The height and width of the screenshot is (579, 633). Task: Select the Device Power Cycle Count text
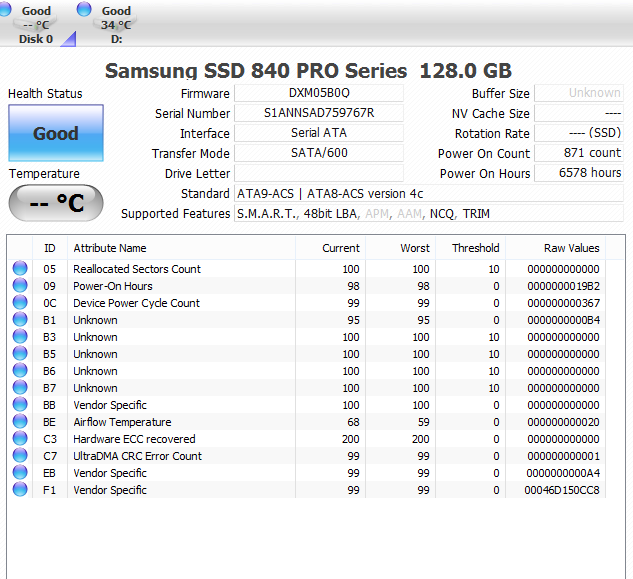136,303
